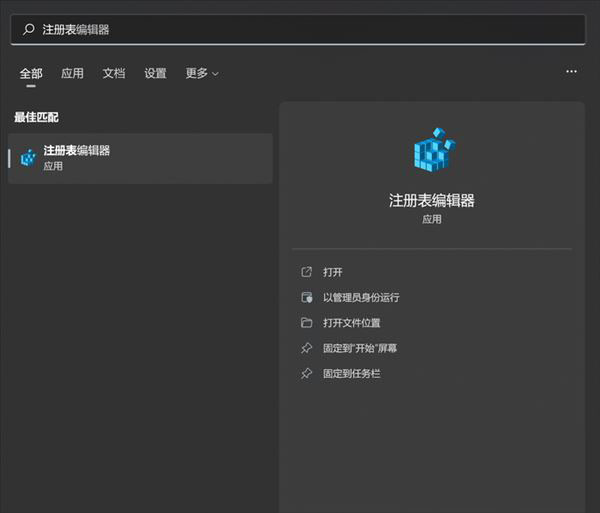Click the large Registry Editor cube icon
Screen dimensions: 600x513
click(x=435, y=150)
